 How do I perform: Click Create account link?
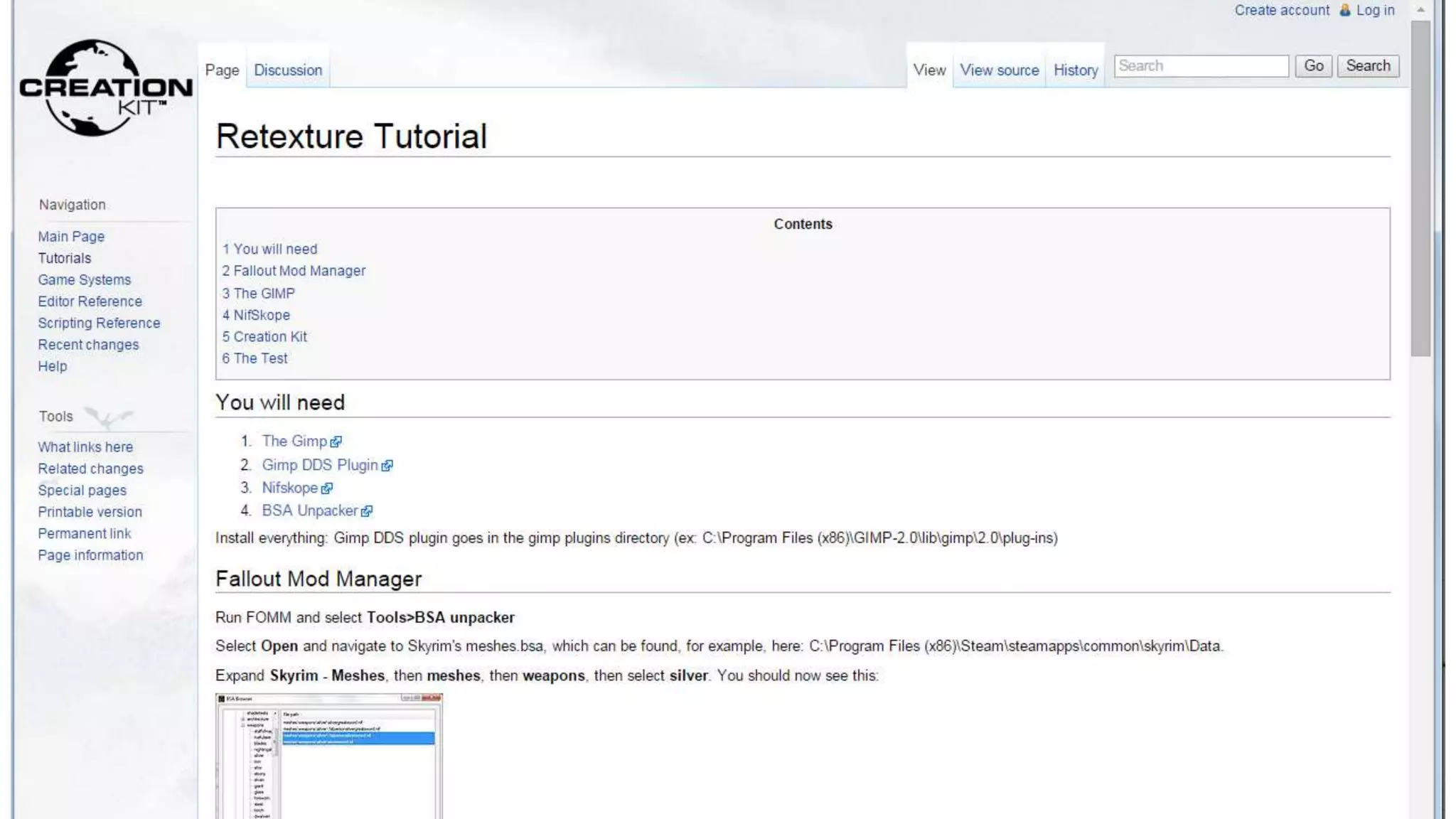(x=1281, y=10)
